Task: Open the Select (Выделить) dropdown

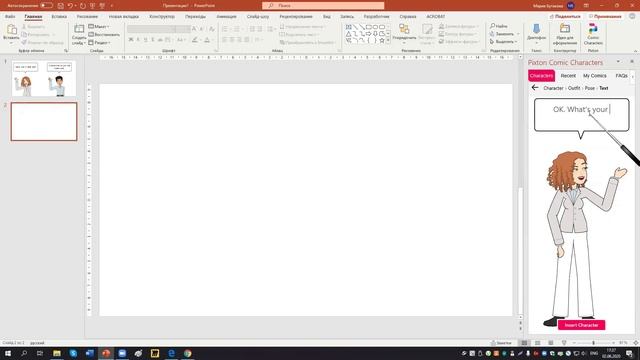Action: 504,42
